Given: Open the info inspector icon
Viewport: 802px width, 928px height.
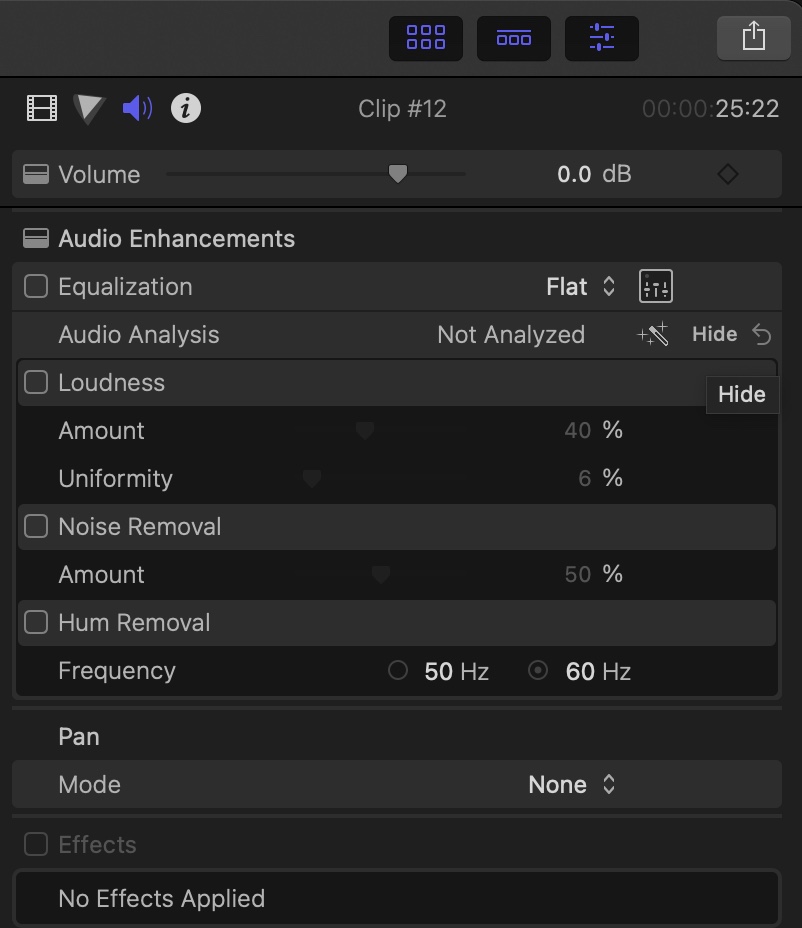Looking at the screenshot, I should 186,108.
